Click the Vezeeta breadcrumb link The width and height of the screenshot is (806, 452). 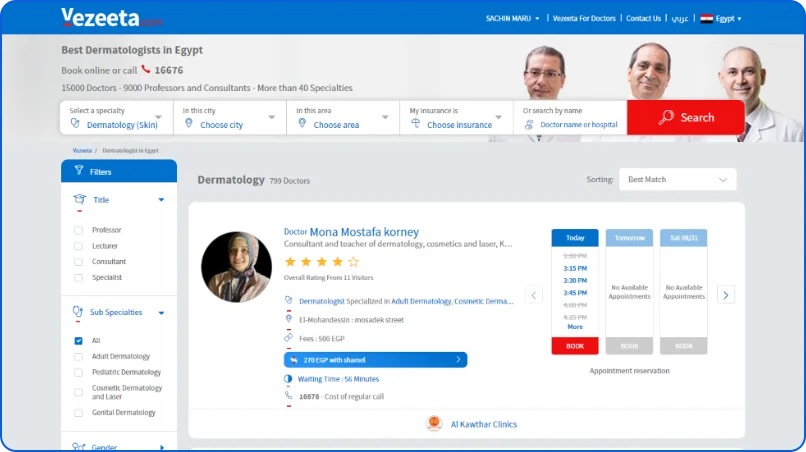point(82,151)
